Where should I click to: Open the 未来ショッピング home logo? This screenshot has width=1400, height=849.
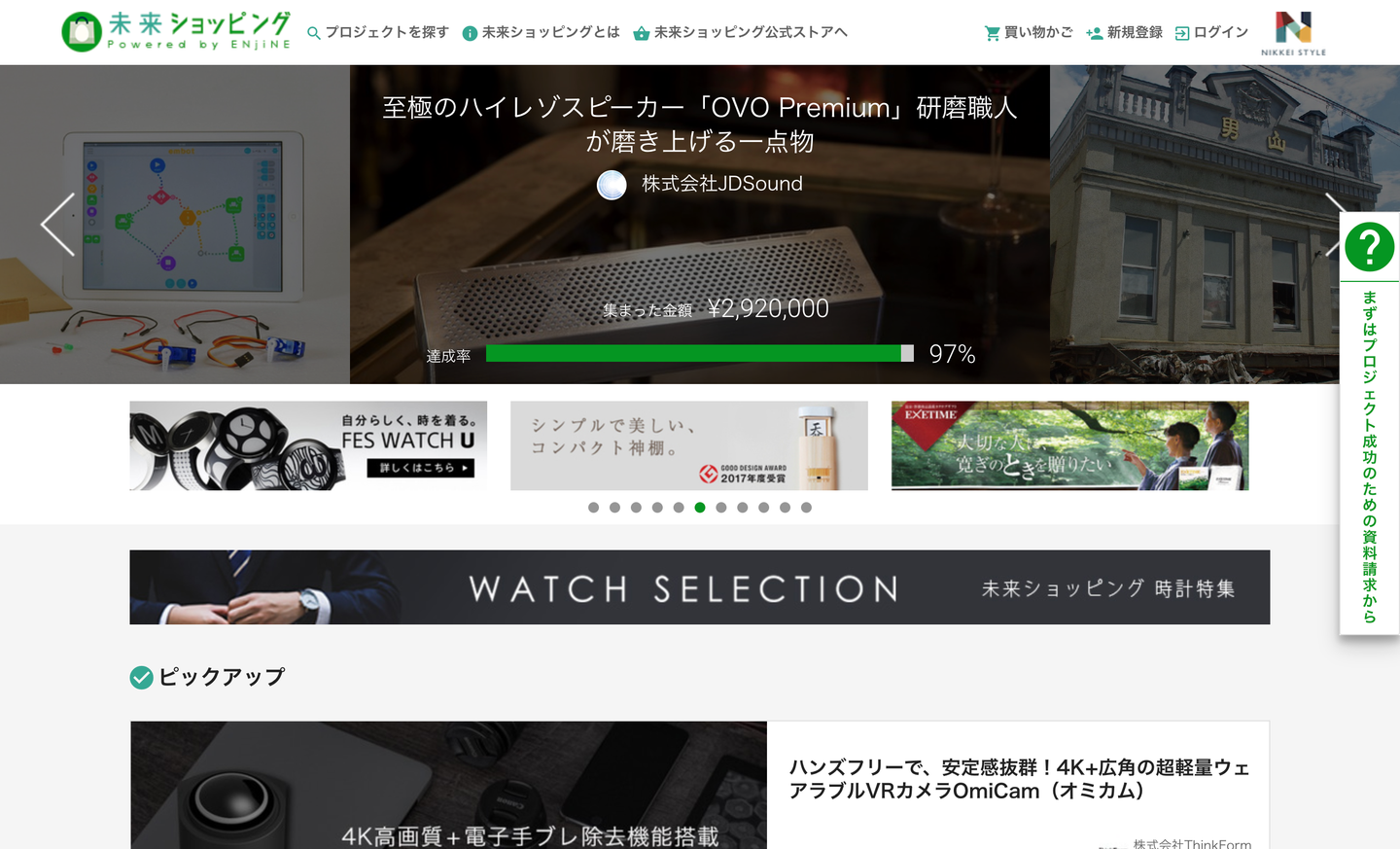click(176, 31)
